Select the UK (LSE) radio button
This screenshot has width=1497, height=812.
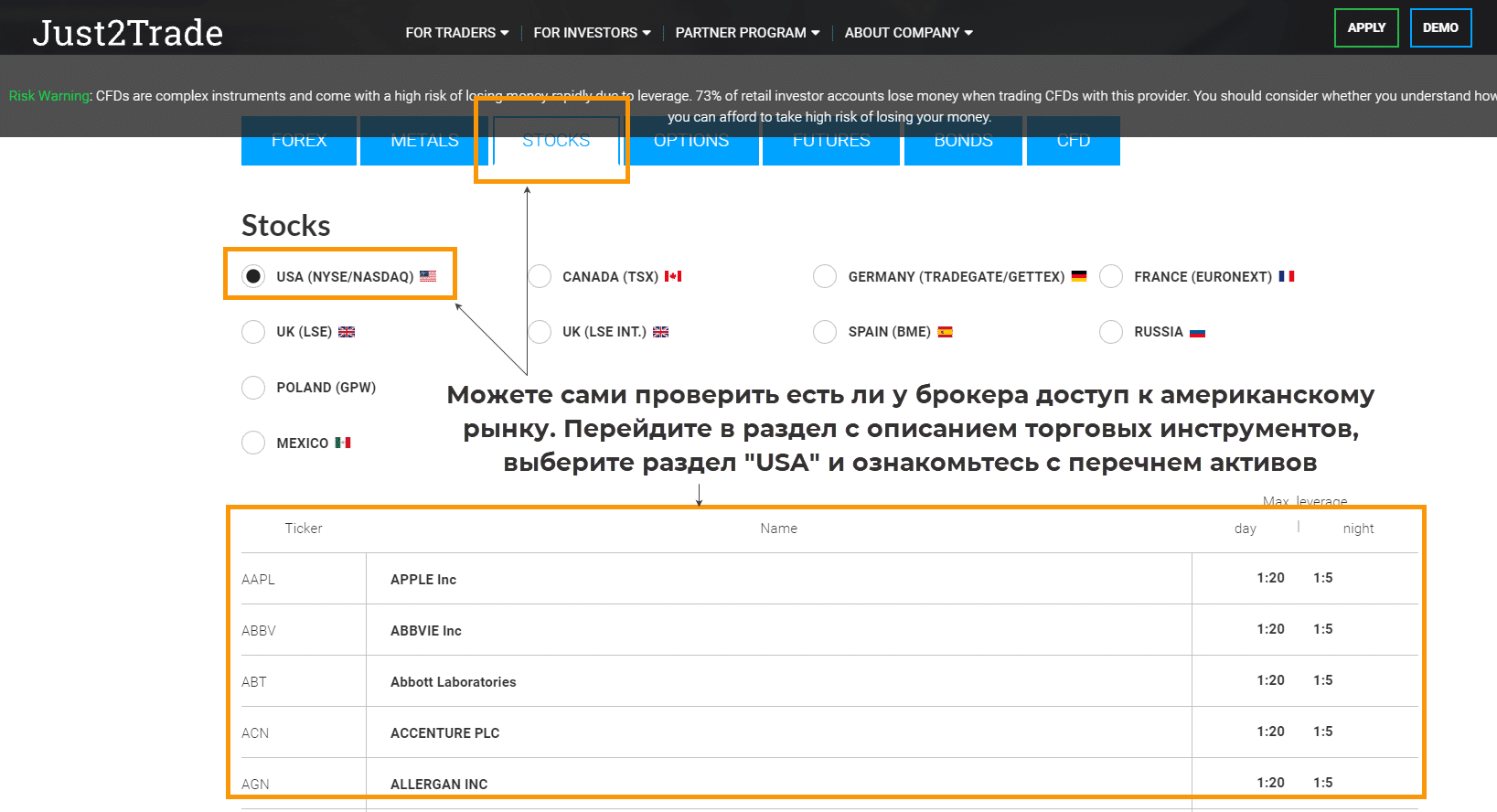[x=253, y=332]
